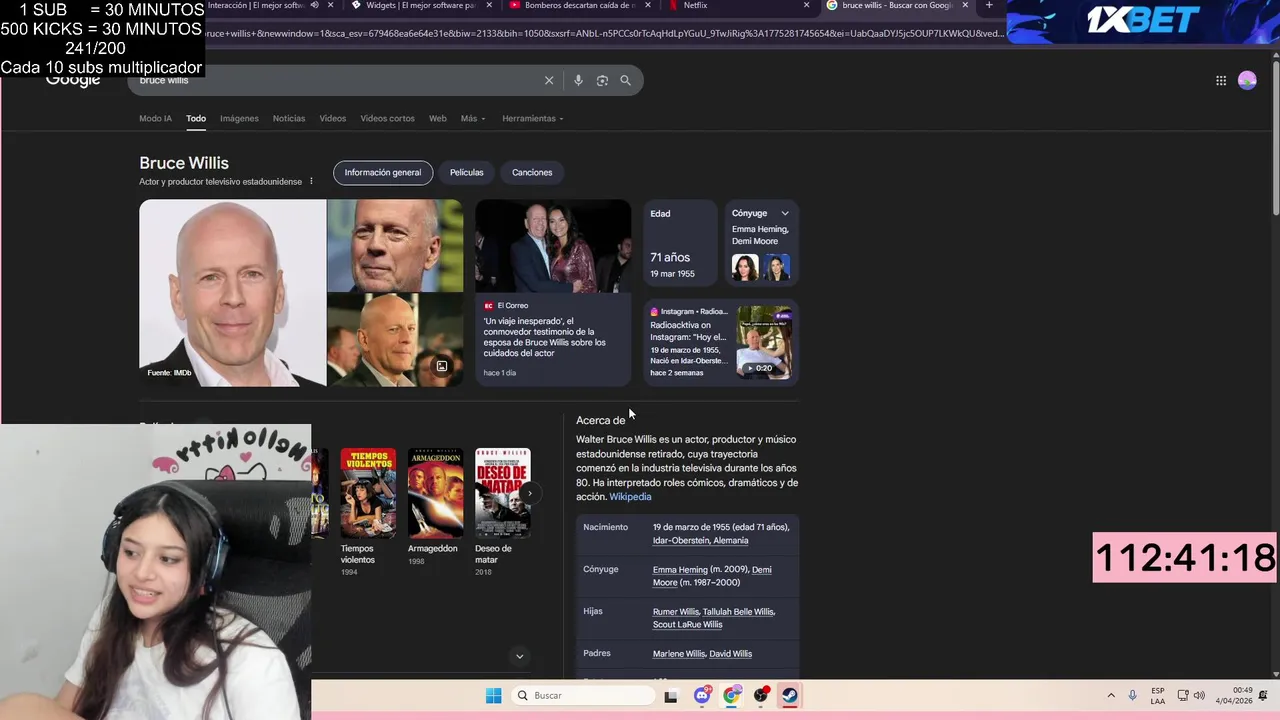Image resolution: width=1280 pixels, height=720 pixels.
Task: Open the Deseo de matar movie poster
Action: pyautogui.click(x=502, y=493)
